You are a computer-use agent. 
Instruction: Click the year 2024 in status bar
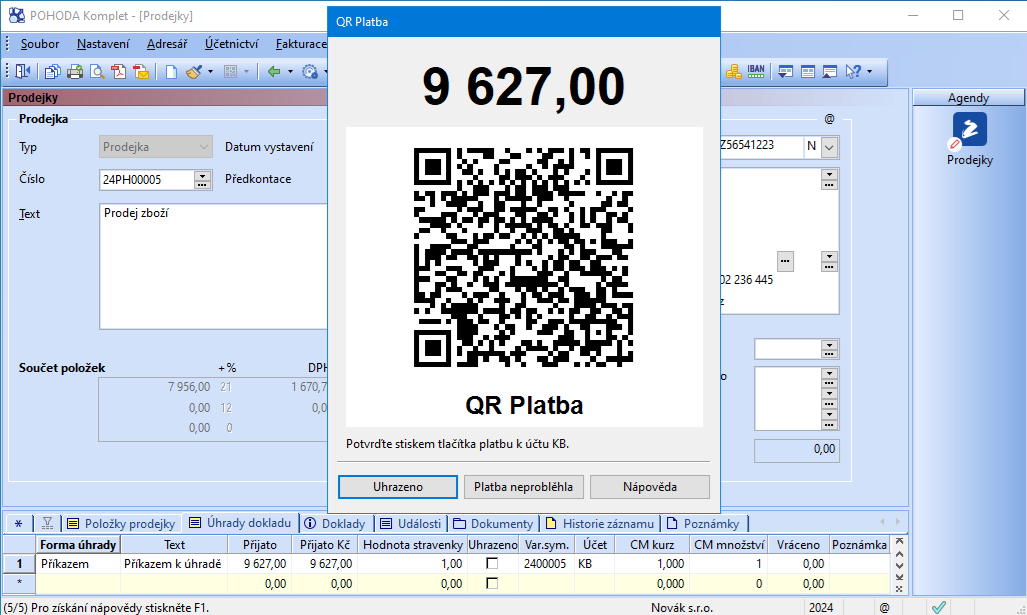coord(821,607)
